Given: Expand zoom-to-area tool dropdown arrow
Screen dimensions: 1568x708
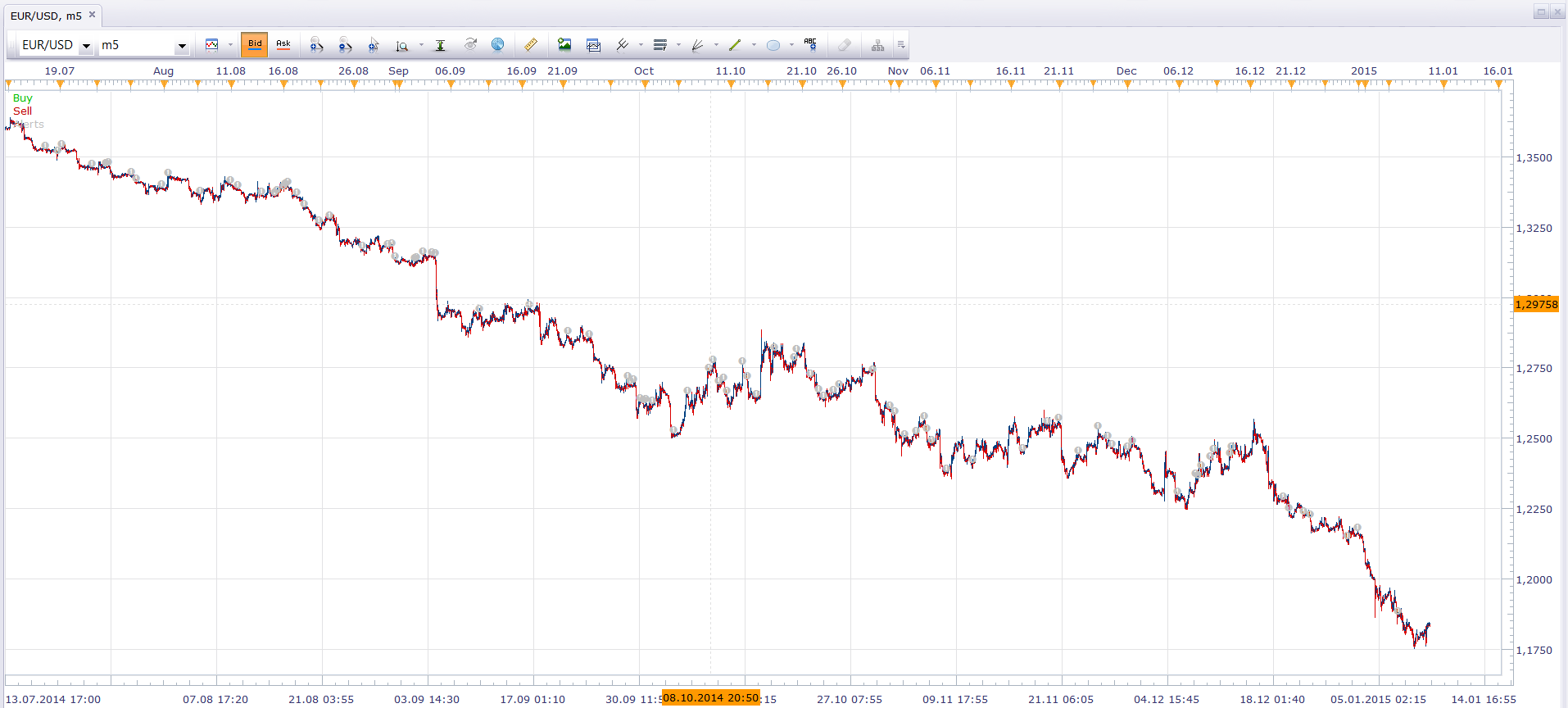Looking at the screenshot, I should (421, 45).
